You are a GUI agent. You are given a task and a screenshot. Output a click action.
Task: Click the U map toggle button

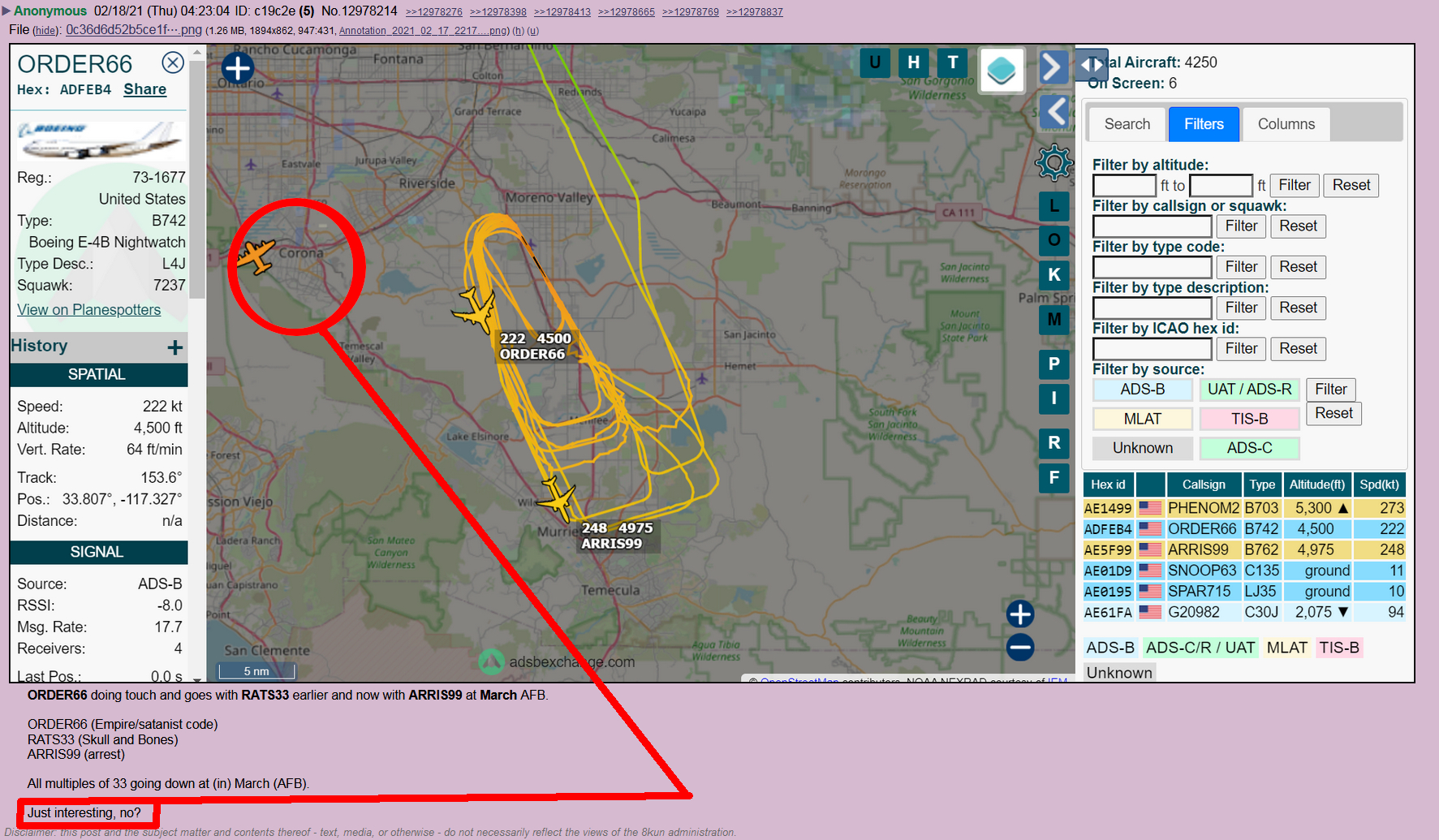click(x=875, y=62)
